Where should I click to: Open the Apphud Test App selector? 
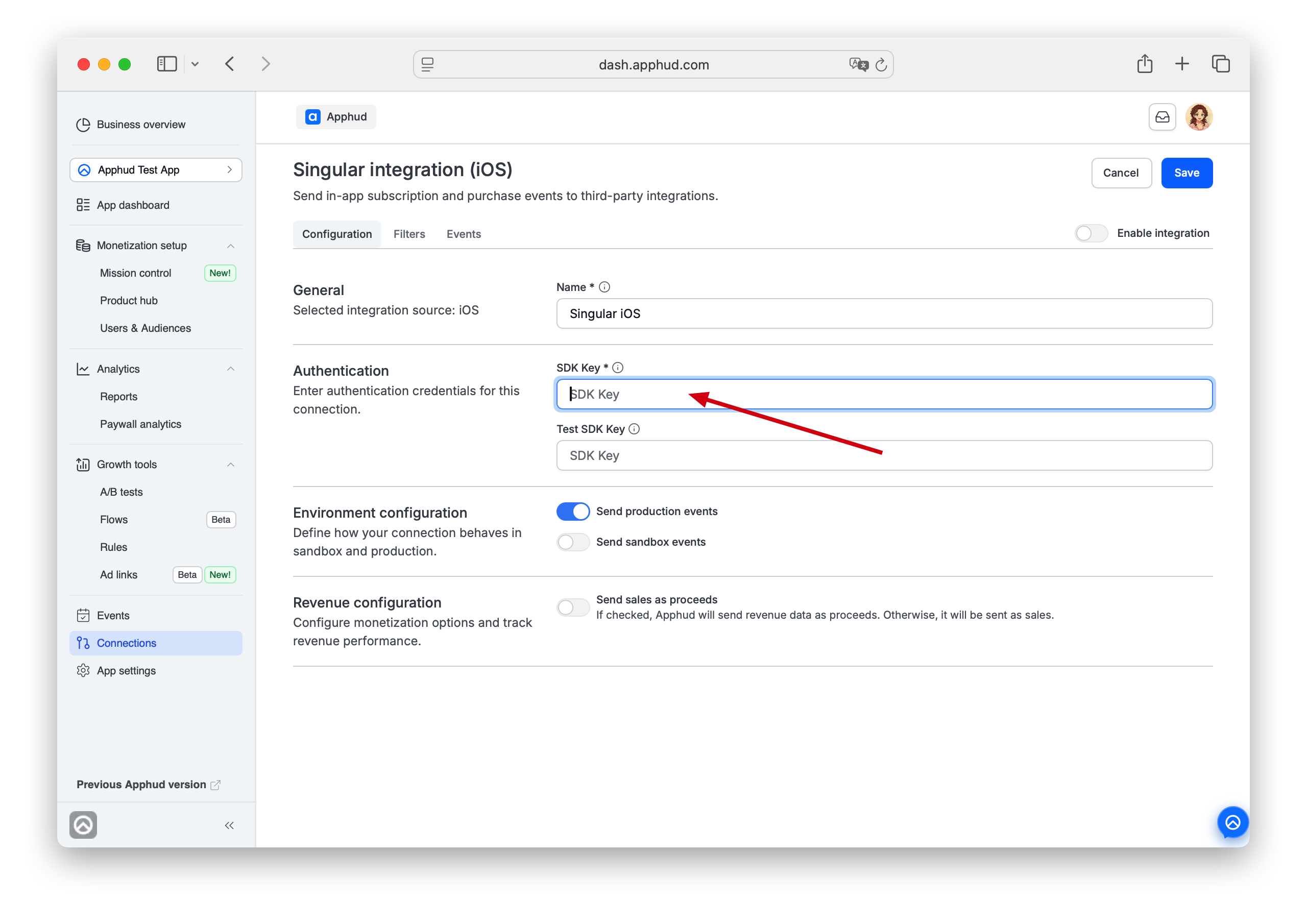155,169
